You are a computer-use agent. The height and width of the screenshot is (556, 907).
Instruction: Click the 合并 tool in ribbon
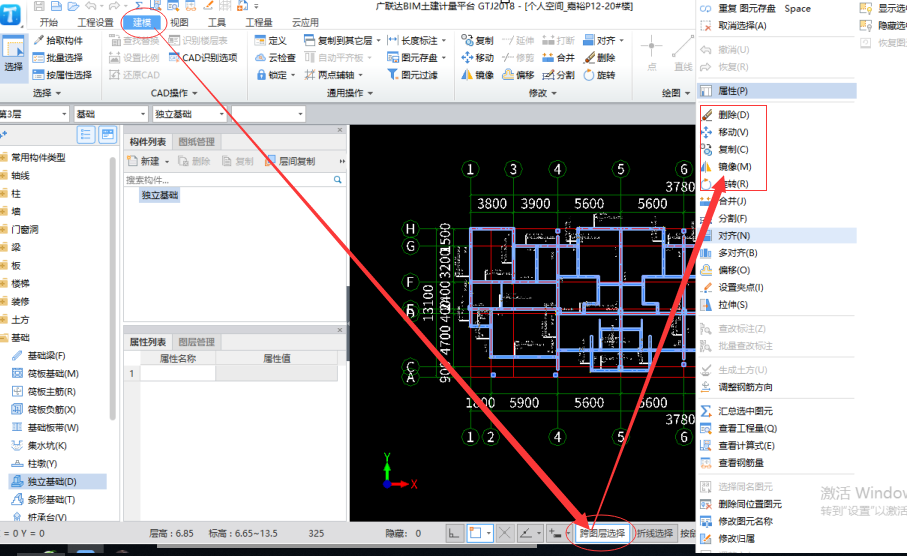pos(559,58)
